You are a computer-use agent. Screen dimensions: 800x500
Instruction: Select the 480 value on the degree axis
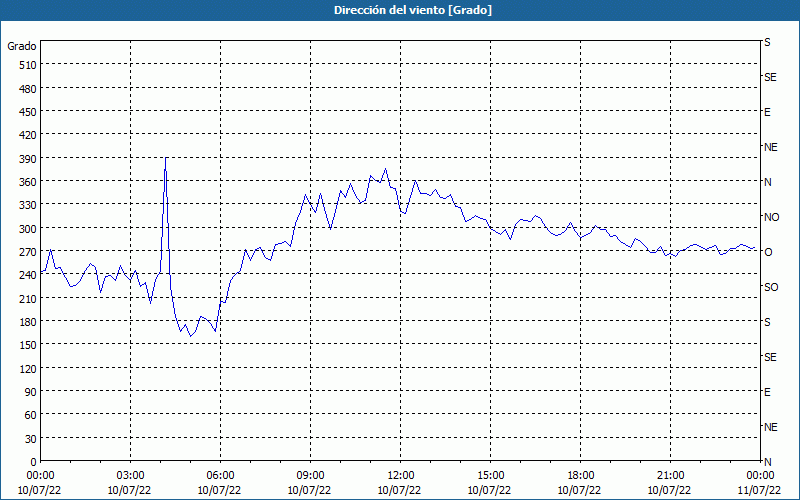click(28, 89)
